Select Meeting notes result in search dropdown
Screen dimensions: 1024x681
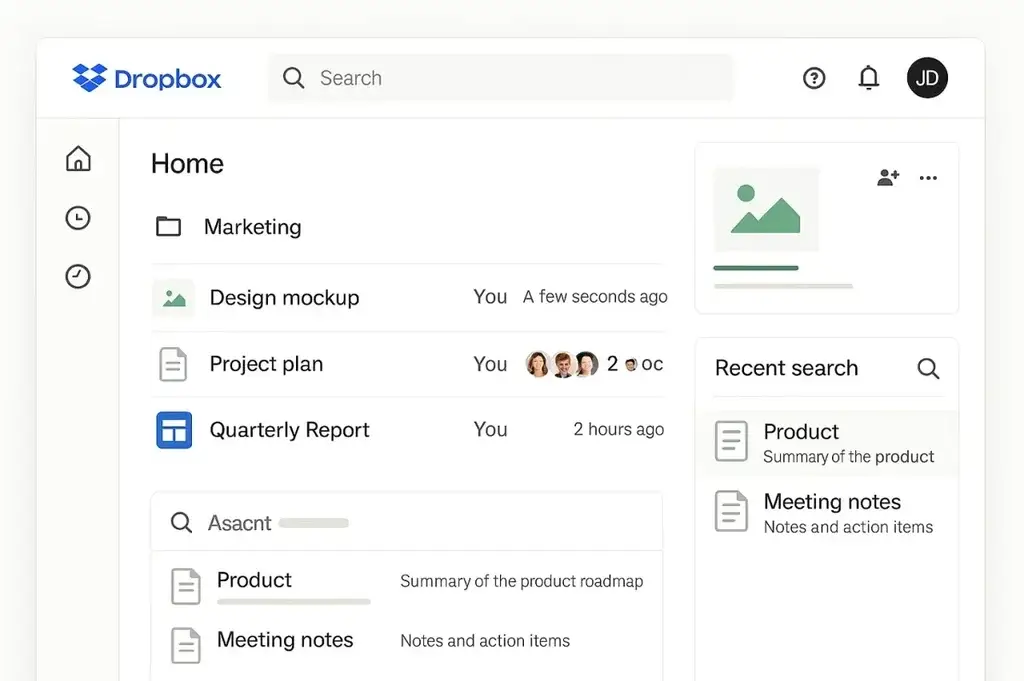point(407,644)
